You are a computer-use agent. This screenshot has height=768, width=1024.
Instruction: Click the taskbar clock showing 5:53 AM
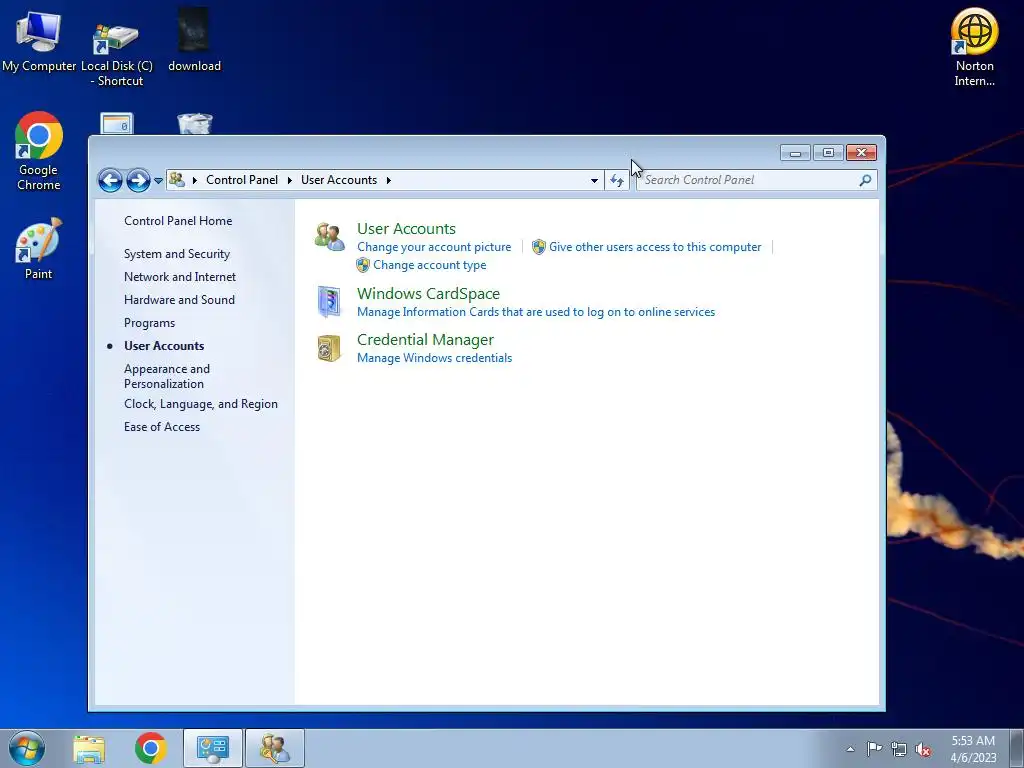pyautogui.click(x=973, y=748)
